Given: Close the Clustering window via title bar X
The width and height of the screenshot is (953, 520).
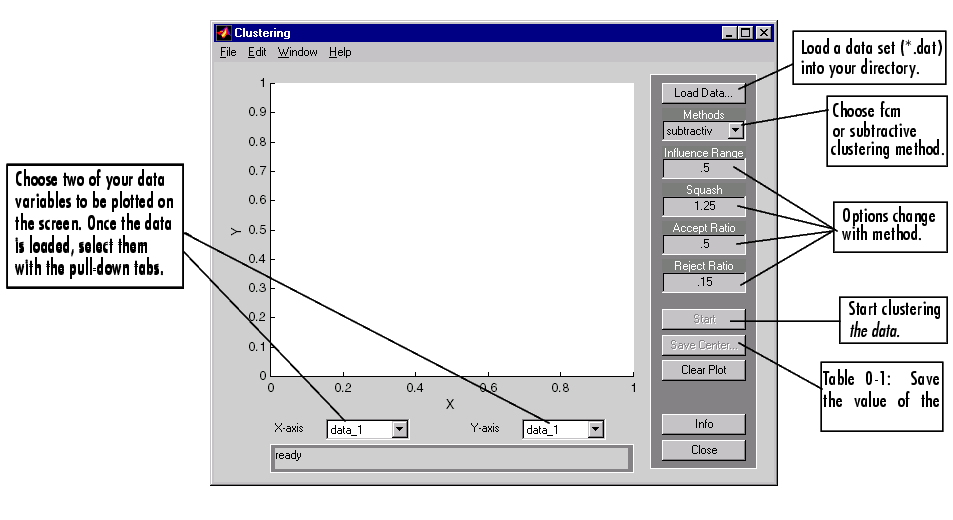Looking at the screenshot, I should 764,33.
